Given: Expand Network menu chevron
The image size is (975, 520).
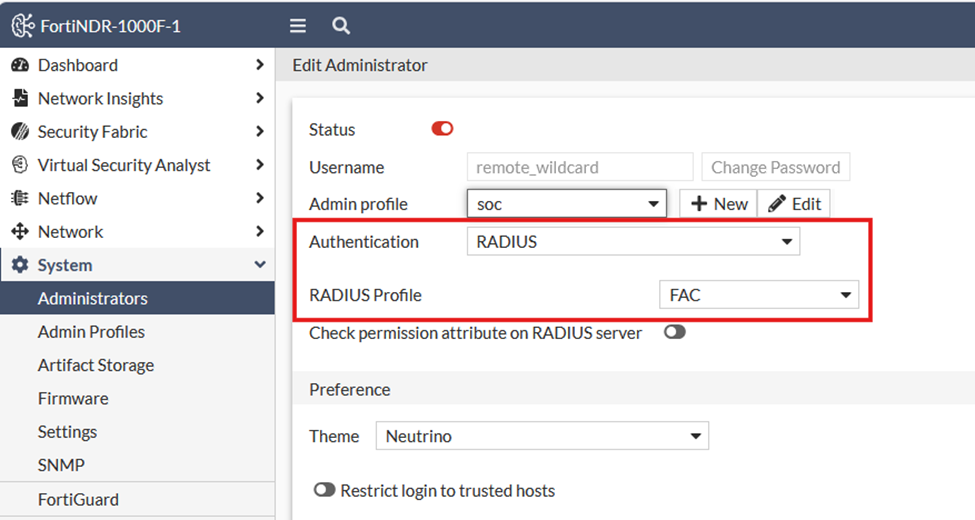Looking at the screenshot, I should 260,231.
